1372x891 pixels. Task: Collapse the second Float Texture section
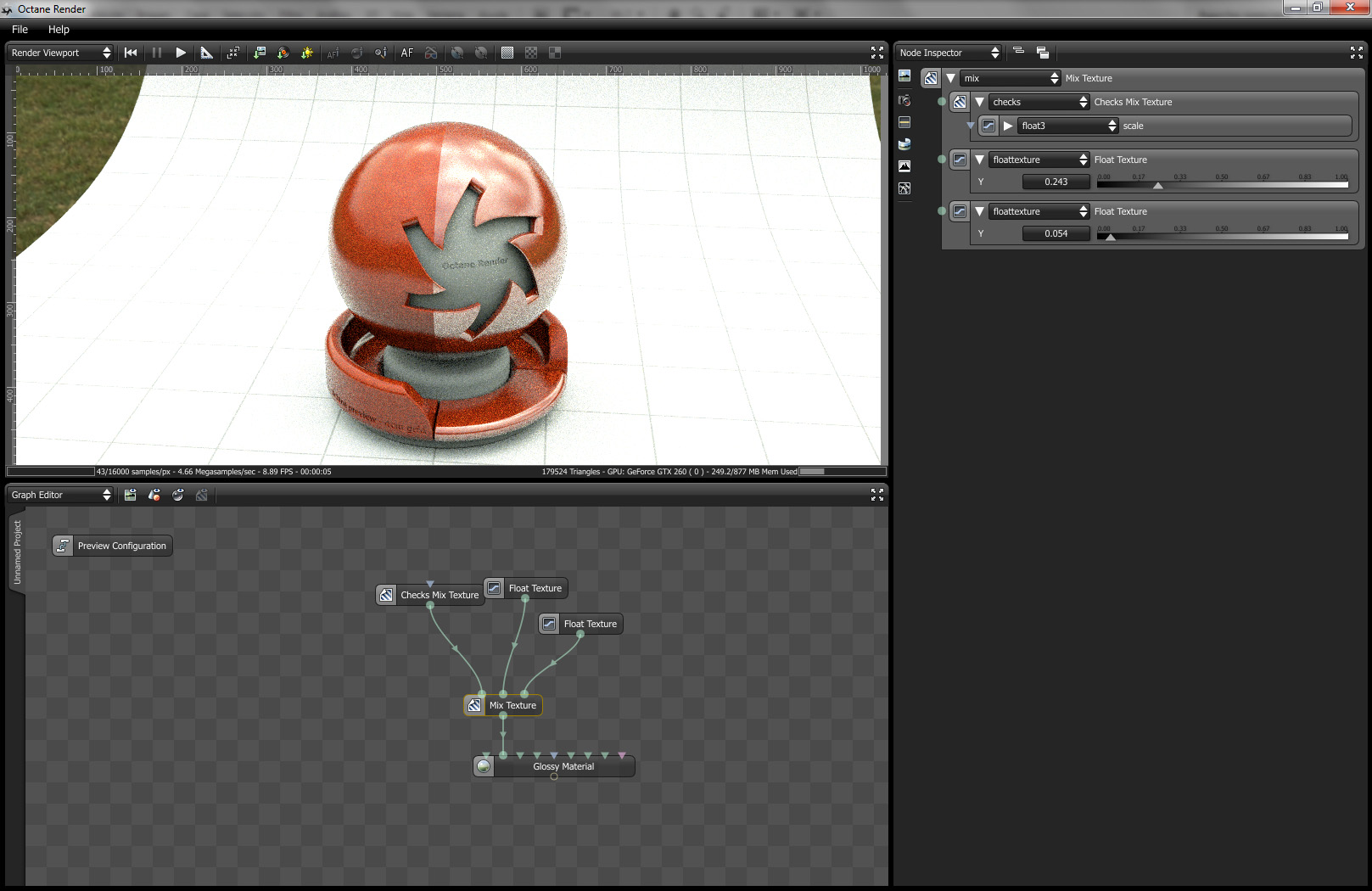tap(980, 211)
